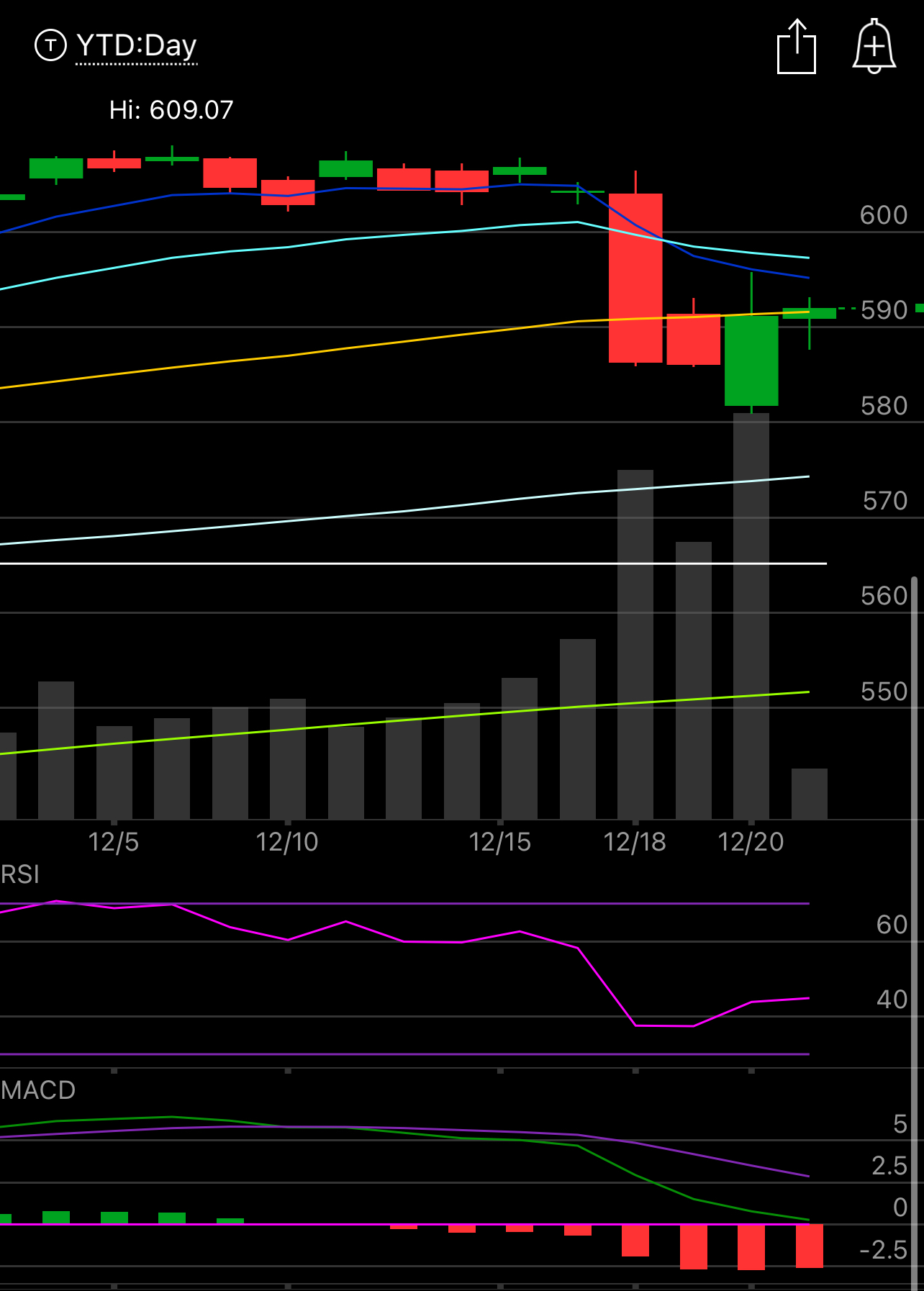Viewport: 924px width, 1291px height.
Task: Tap the MACD indicator label
Action: [x=38, y=1090]
